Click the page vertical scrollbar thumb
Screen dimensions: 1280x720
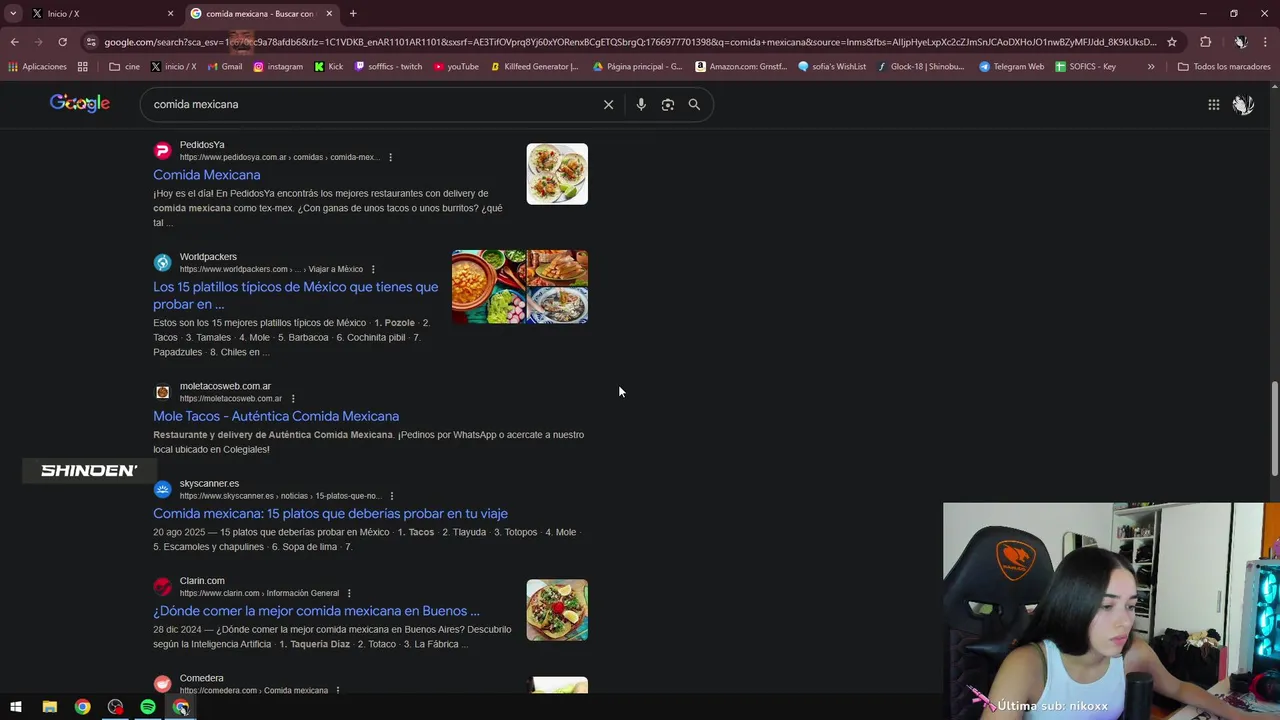(x=1274, y=428)
